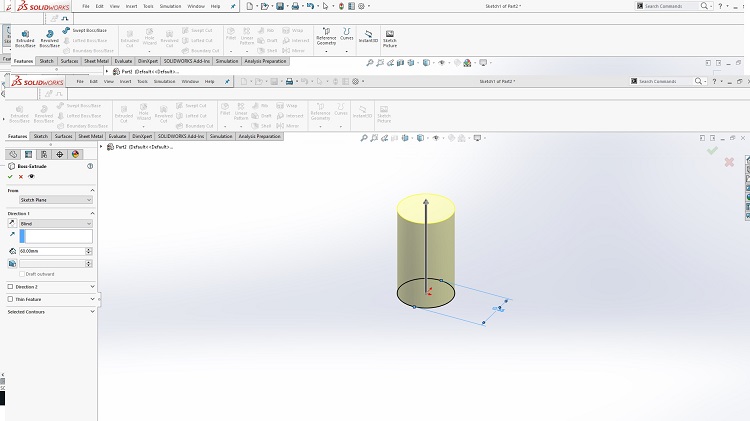This screenshot has height=421, width=750.
Task: Switch to the Sheet Metal tab in front window
Action: [x=90, y=136]
